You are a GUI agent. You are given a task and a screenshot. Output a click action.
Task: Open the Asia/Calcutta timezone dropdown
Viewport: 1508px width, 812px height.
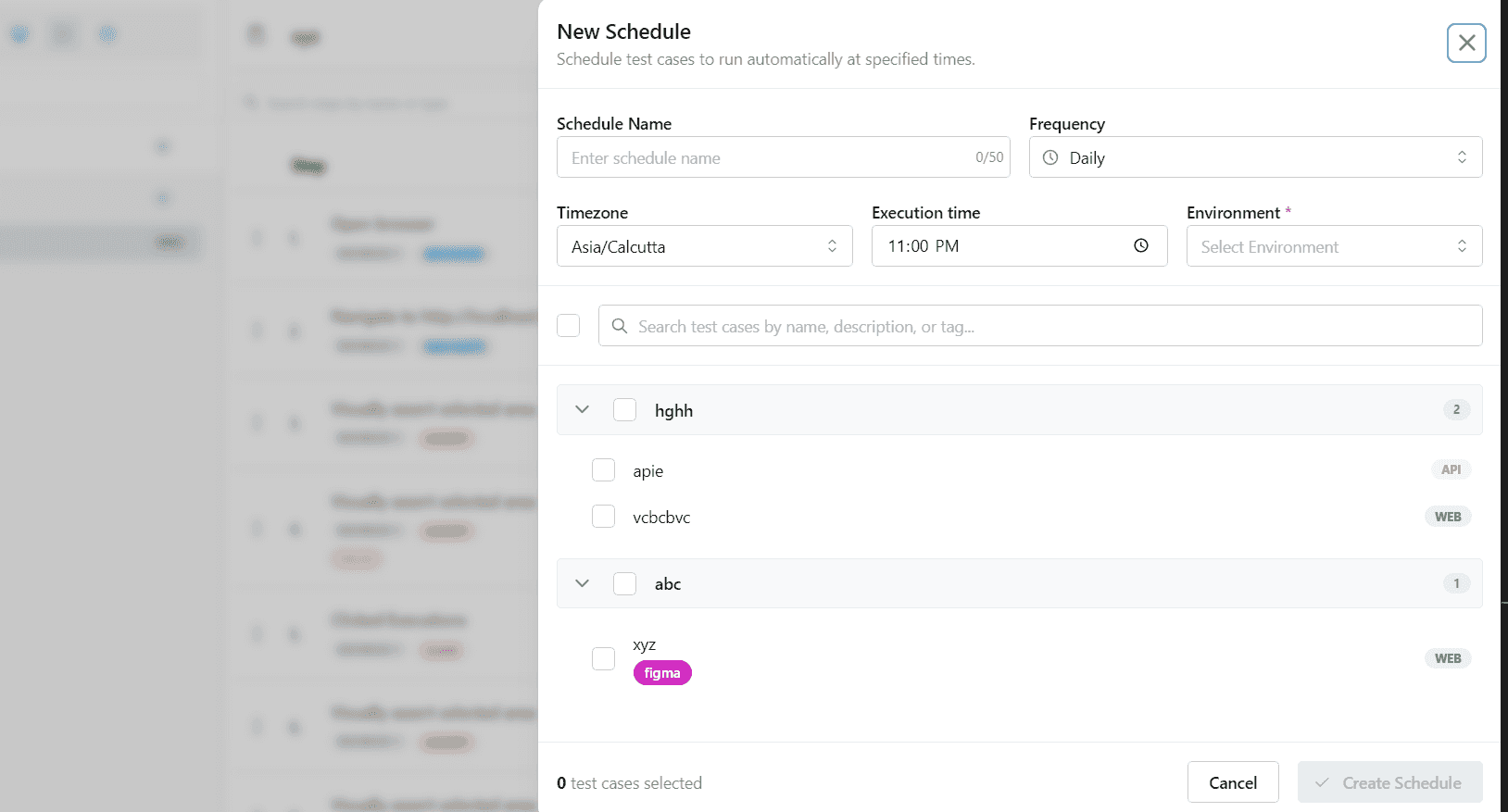tap(704, 246)
